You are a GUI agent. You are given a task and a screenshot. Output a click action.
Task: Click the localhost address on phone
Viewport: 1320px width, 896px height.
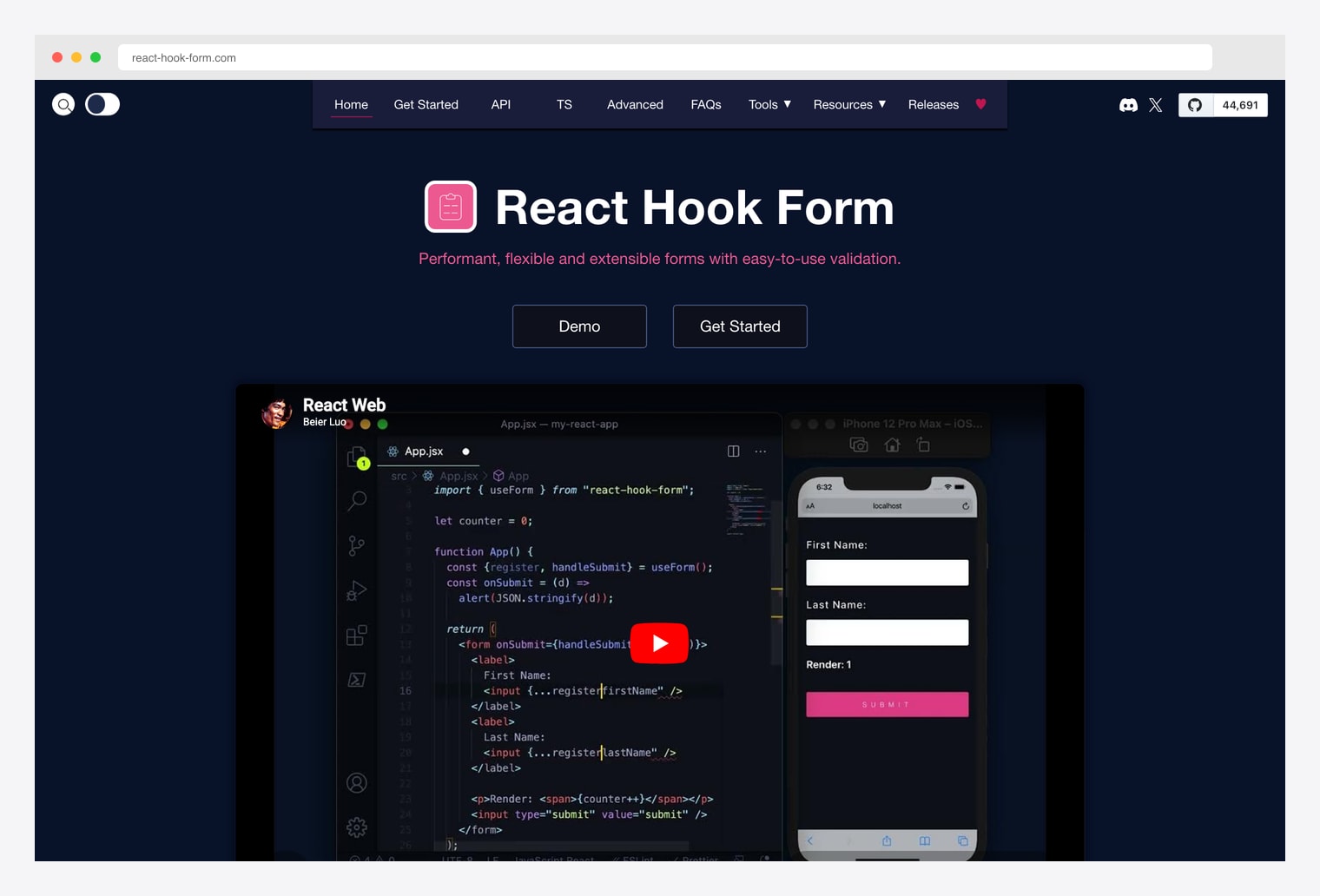(x=887, y=506)
